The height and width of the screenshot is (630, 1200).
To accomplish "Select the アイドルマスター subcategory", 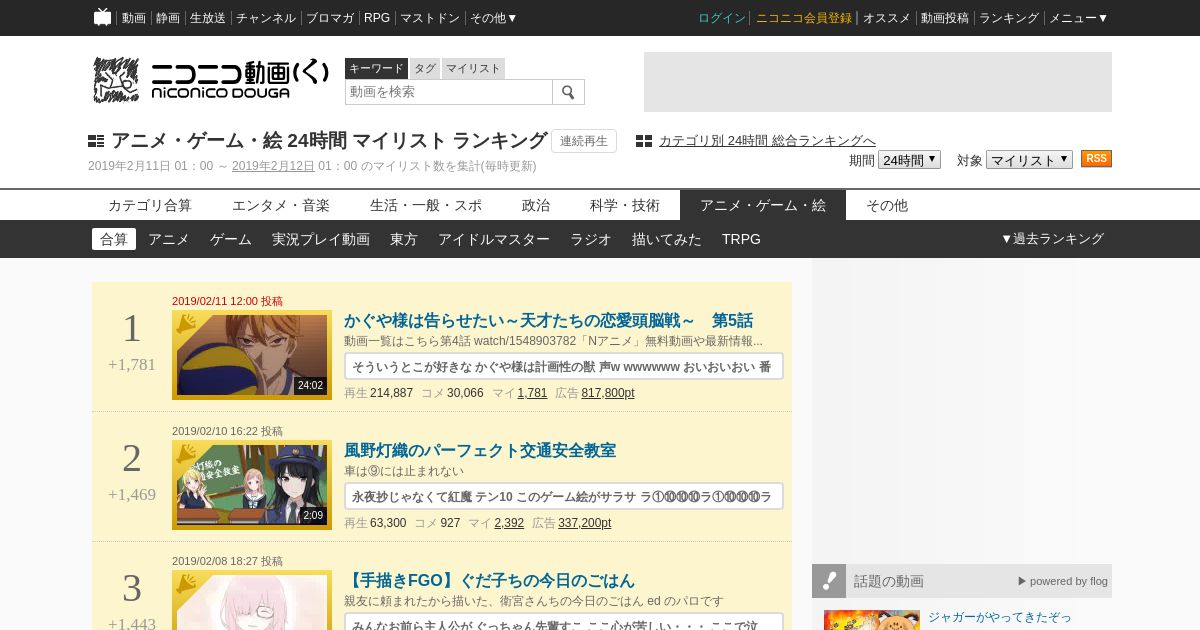I will [x=494, y=239].
